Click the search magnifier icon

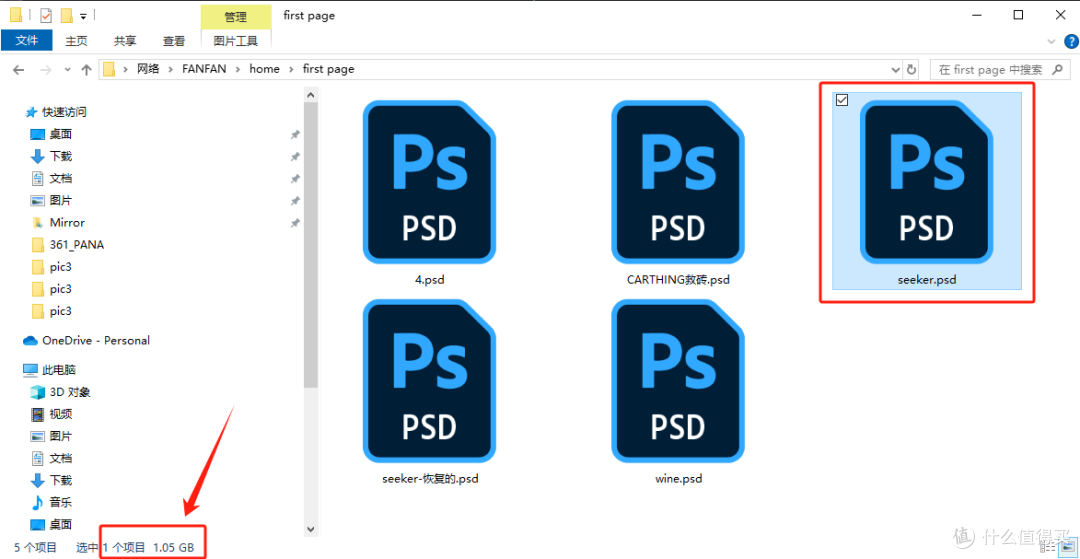(x=1059, y=69)
